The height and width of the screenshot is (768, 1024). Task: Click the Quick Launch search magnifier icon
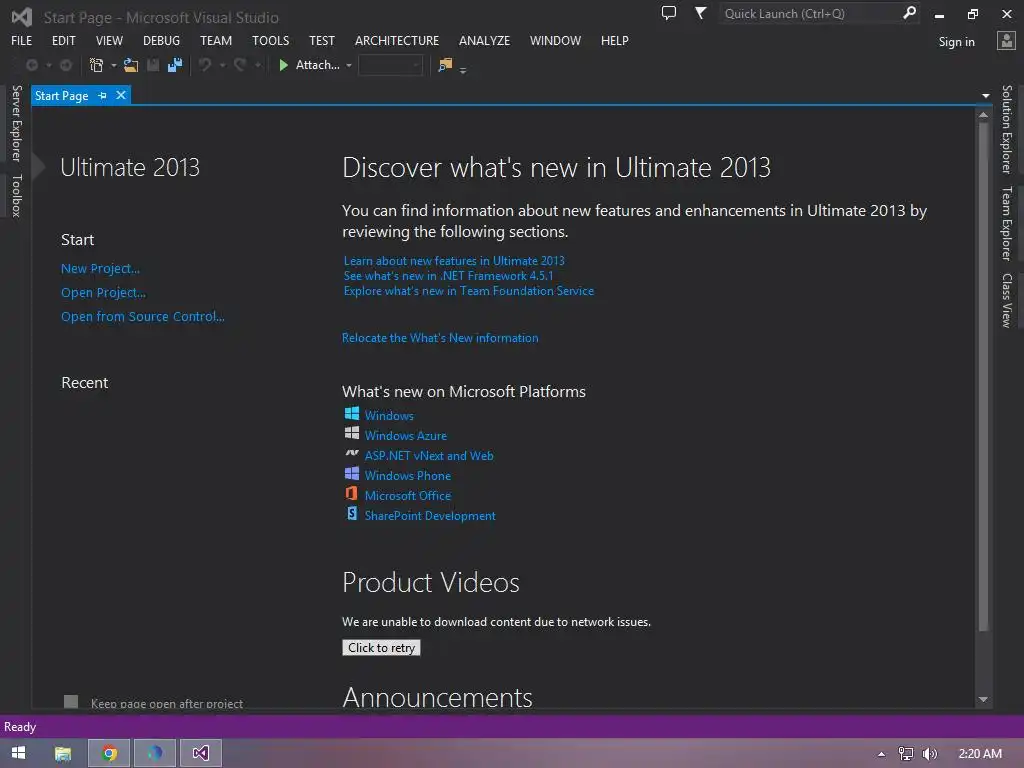pos(909,13)
